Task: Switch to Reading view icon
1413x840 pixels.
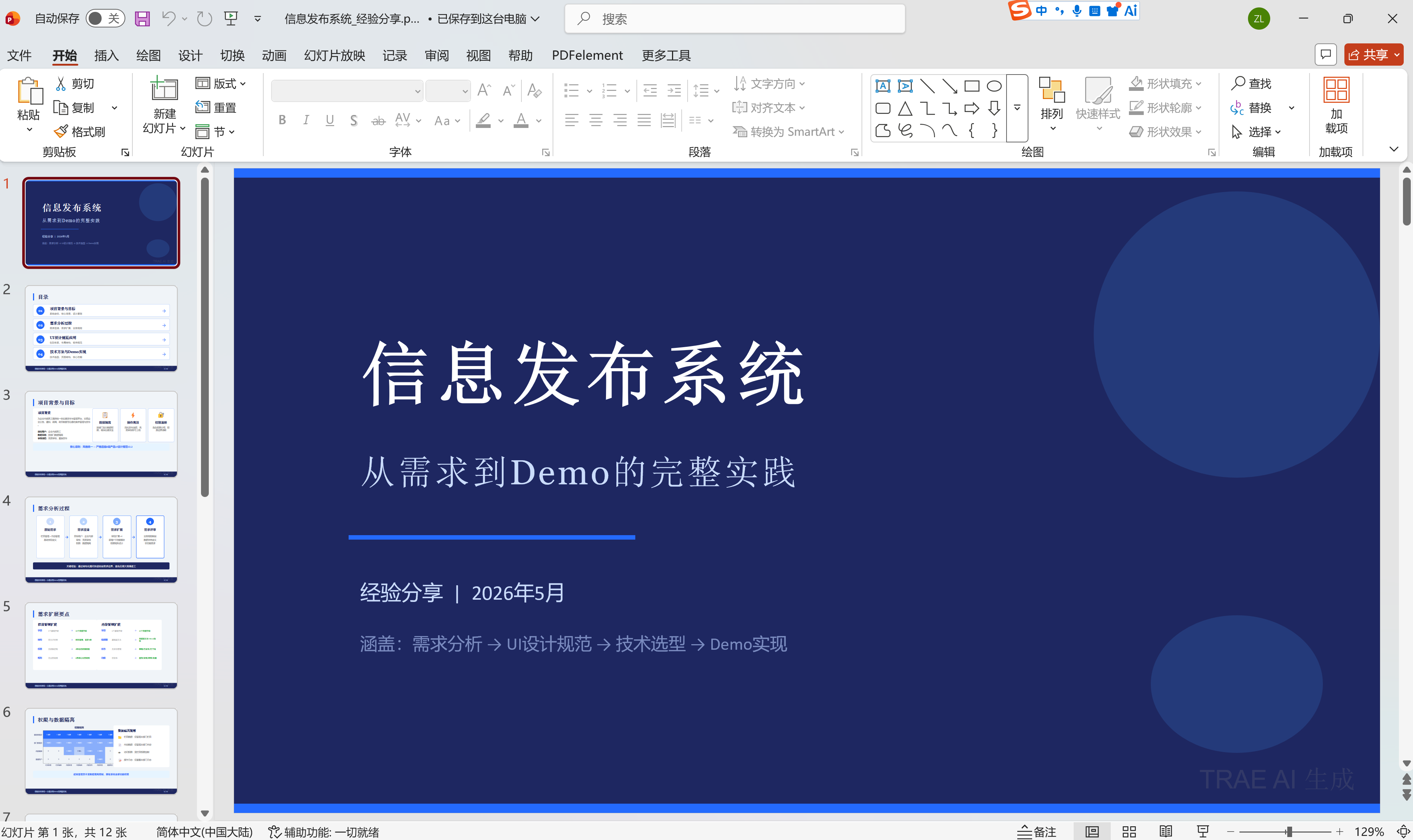Action: click(1166, 831)
